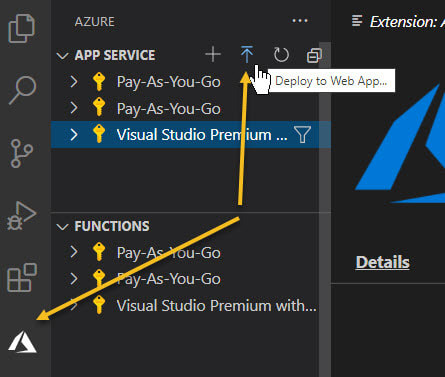Expand Visual Studio Premium under App Service

tap(74, 135)
